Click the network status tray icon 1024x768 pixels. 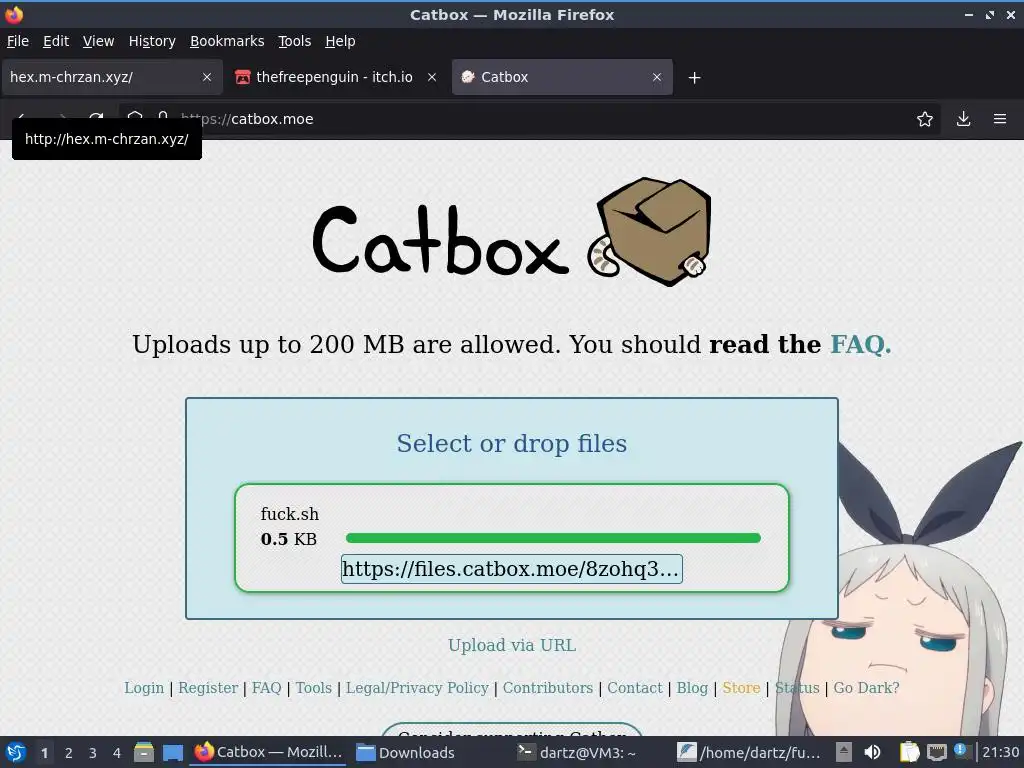pos(936,752)
